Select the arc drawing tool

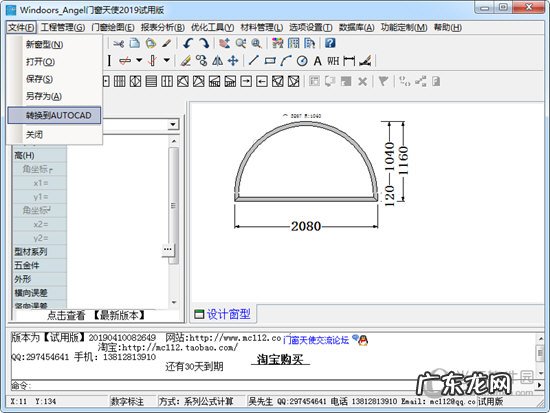pos(286,61)
